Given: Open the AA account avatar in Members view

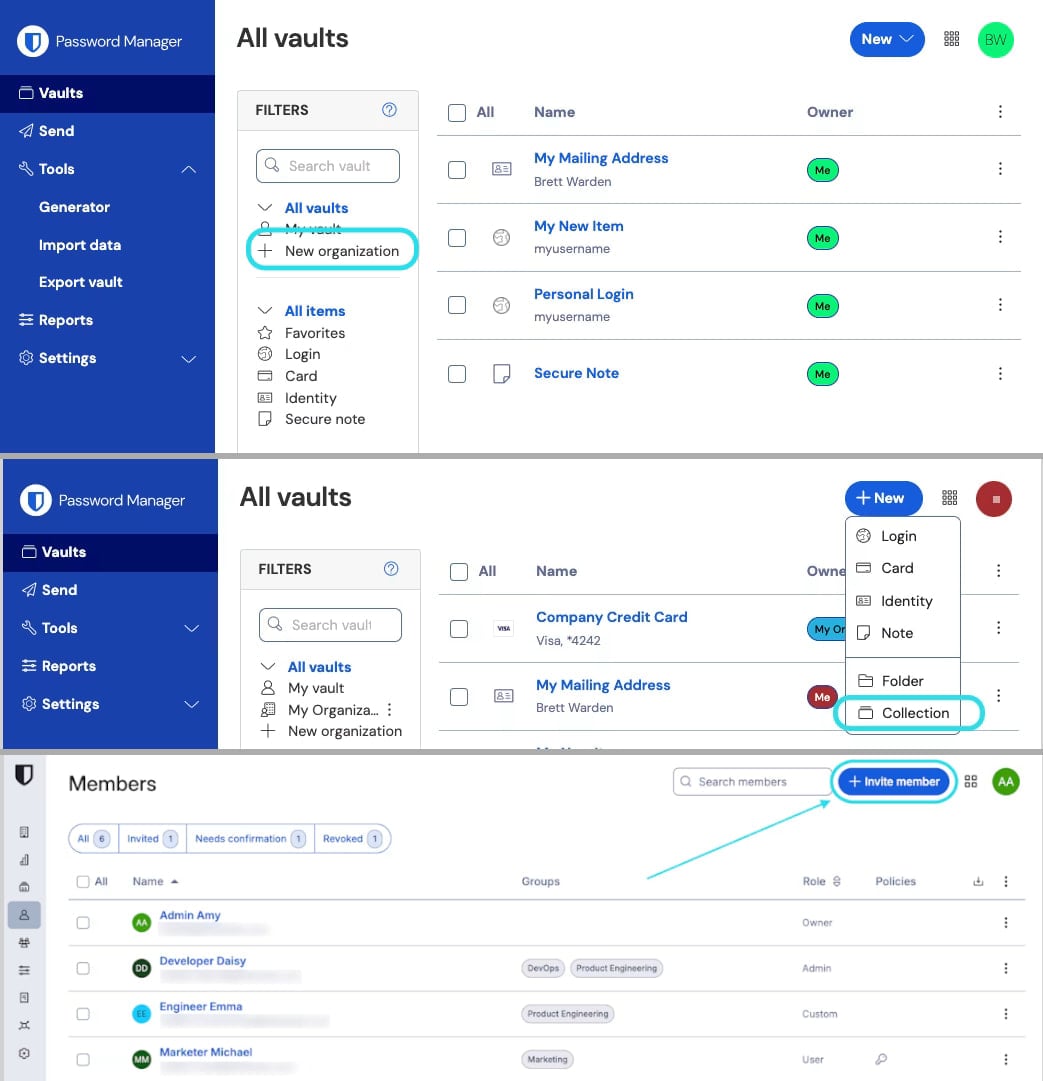Looking at the screenshot, I should click(x=1006, y=781).
